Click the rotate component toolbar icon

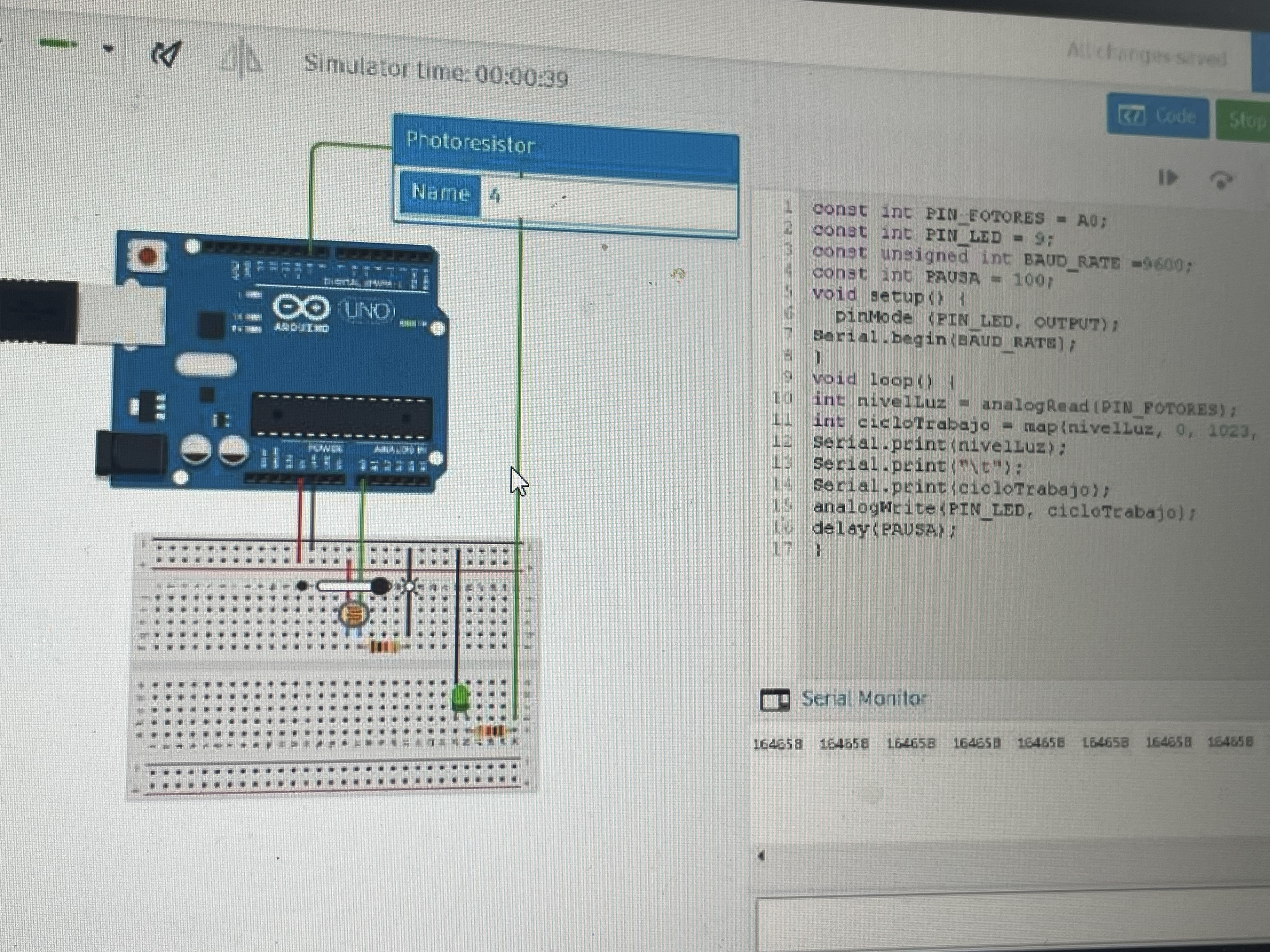[x=167, y=54]
